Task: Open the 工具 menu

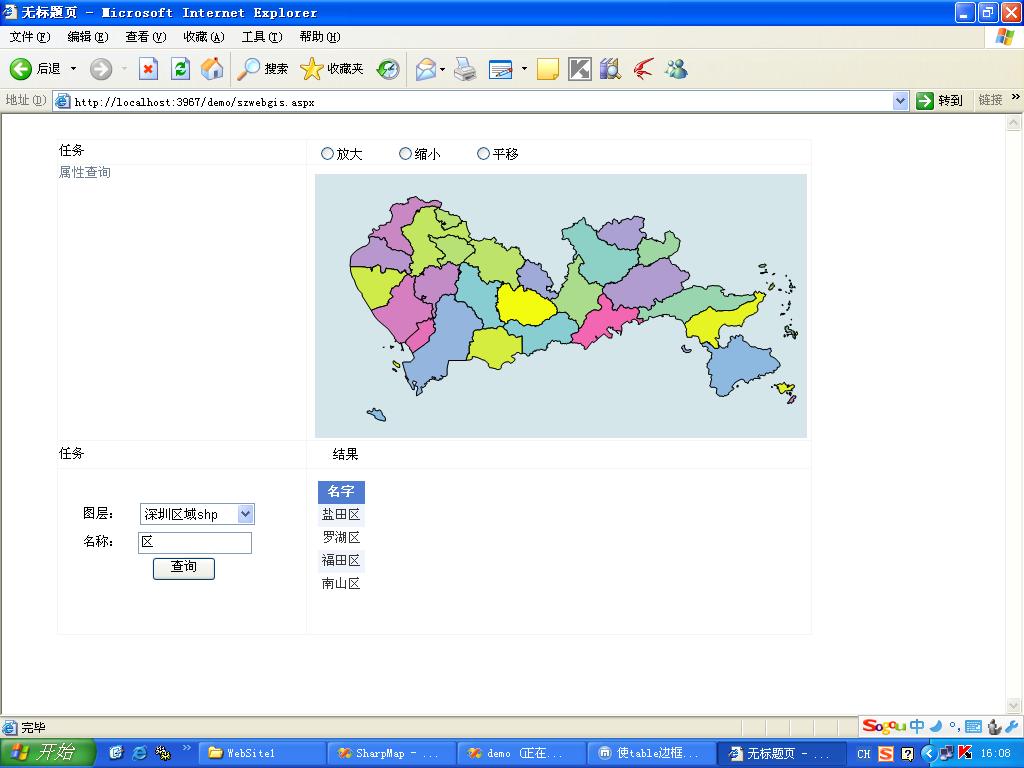Action: click(x=262, y=36)
